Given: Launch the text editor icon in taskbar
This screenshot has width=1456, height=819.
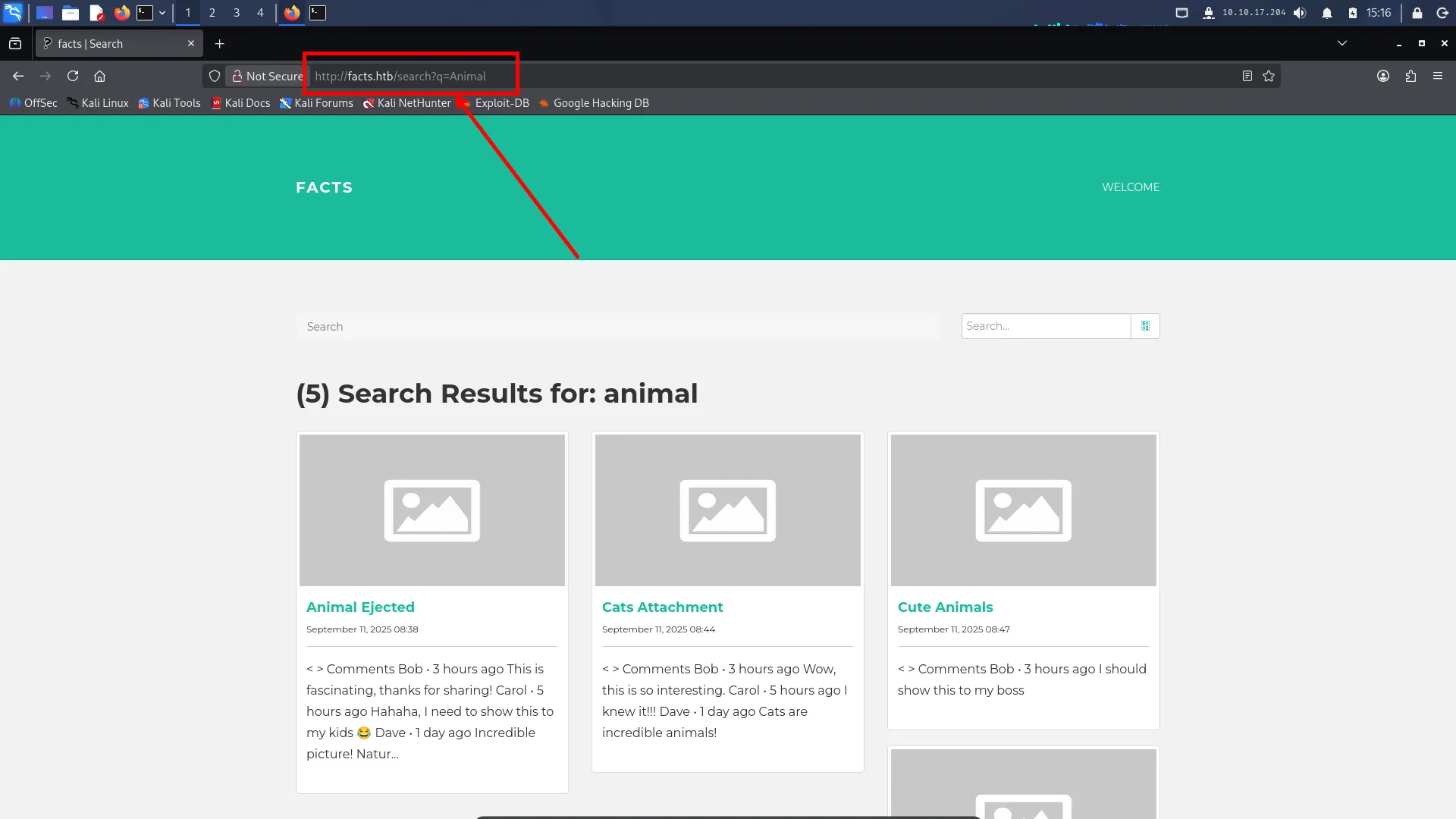Looking at the screenshot, I should [x=96, y=13].
